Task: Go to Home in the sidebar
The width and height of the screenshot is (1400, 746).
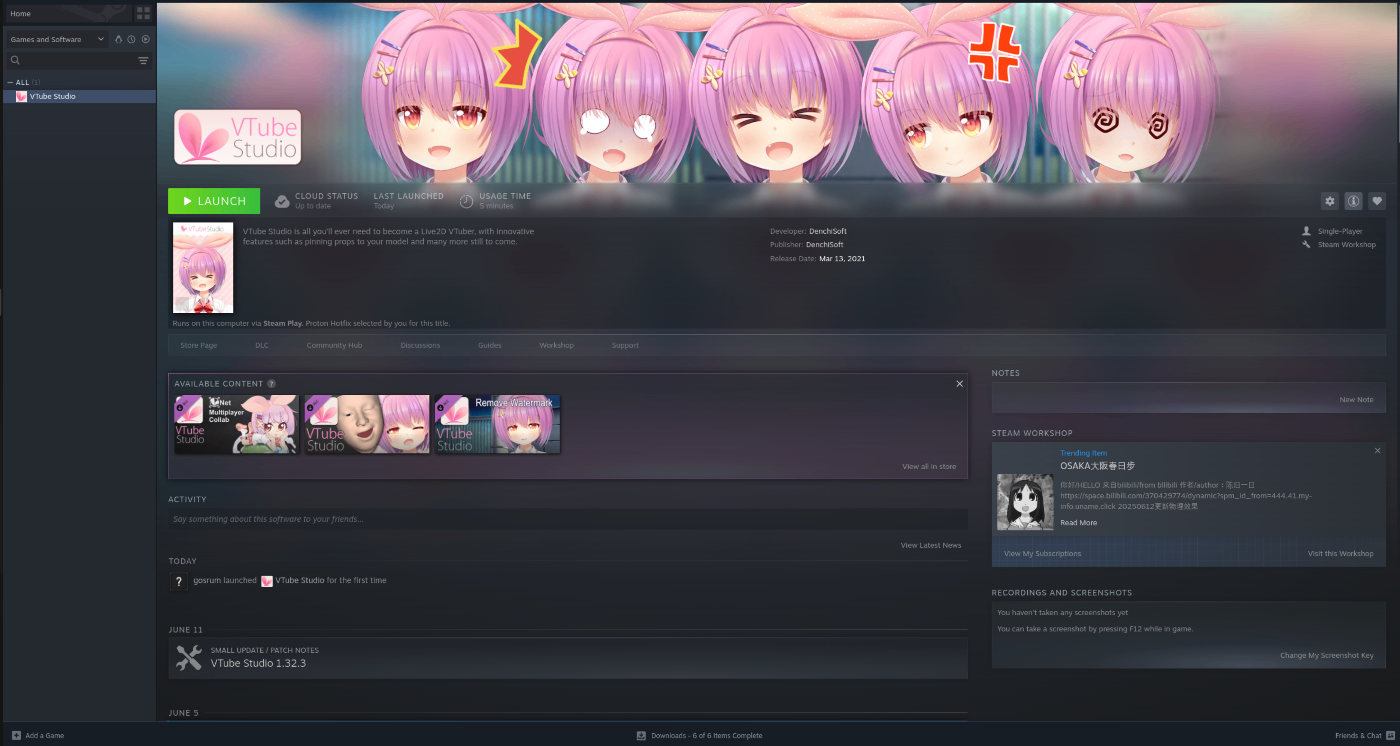Action: [x=20, y=14]
